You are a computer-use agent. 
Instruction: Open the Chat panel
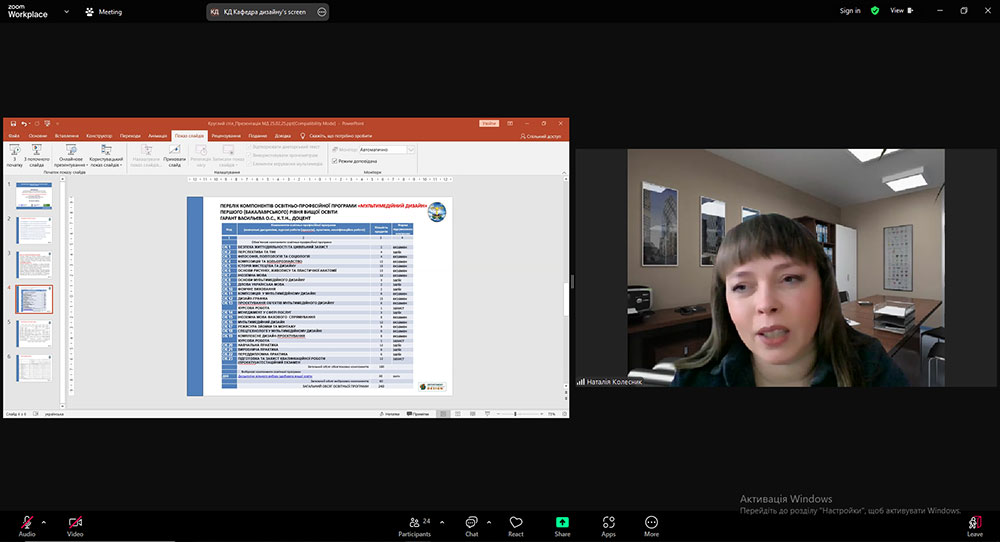[471, 526]
